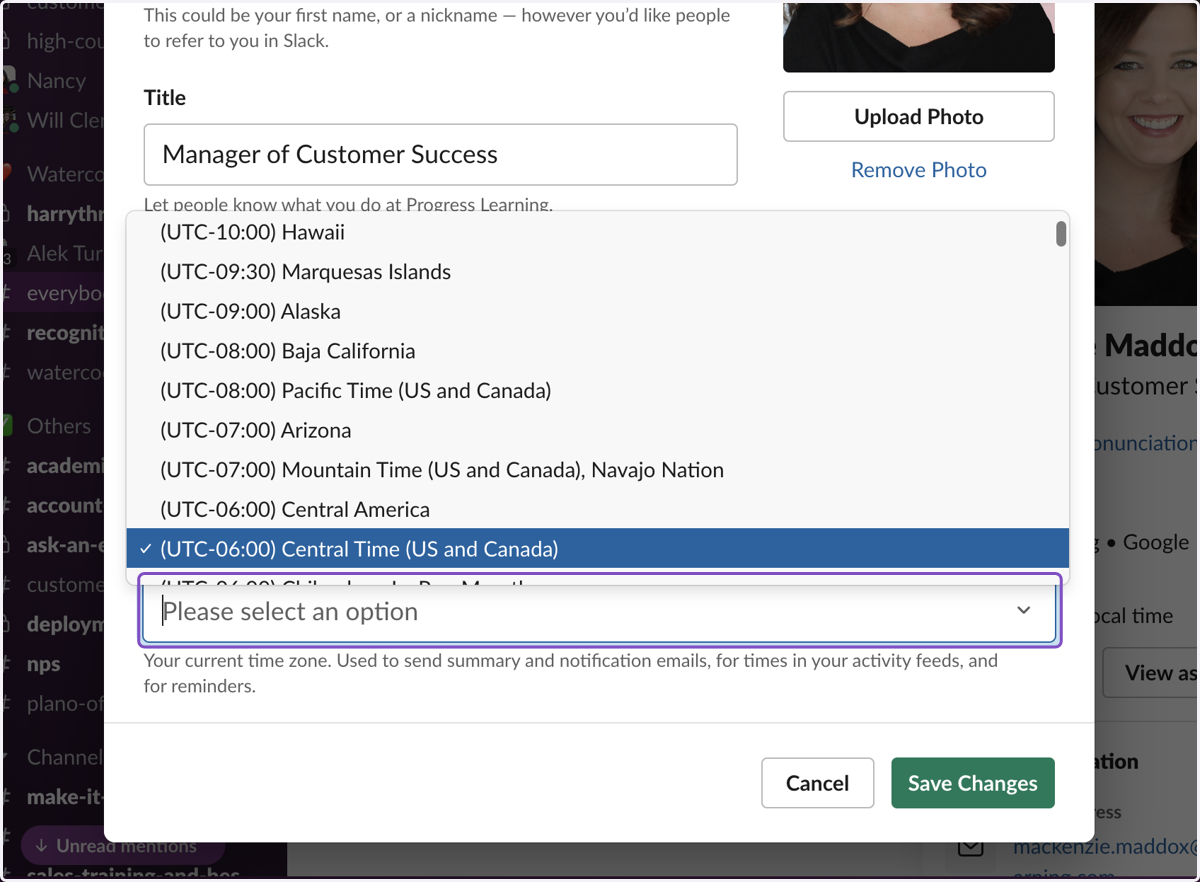The width and height of the screenshot is (1200, 882).
Task: Click the Upload Photo button
Action: (918, 117)
